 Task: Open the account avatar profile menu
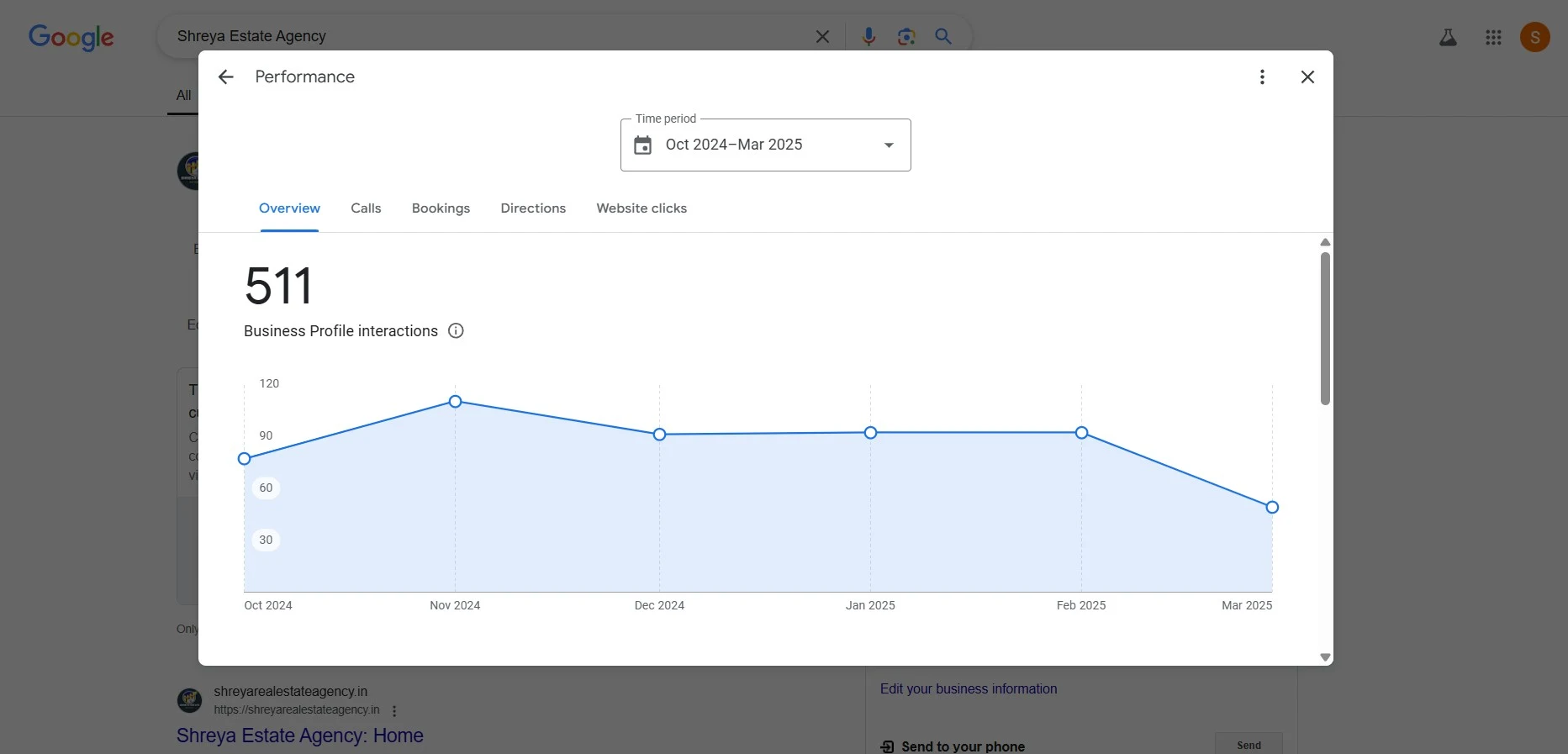pyautogui.click(x=1534, y=37)
